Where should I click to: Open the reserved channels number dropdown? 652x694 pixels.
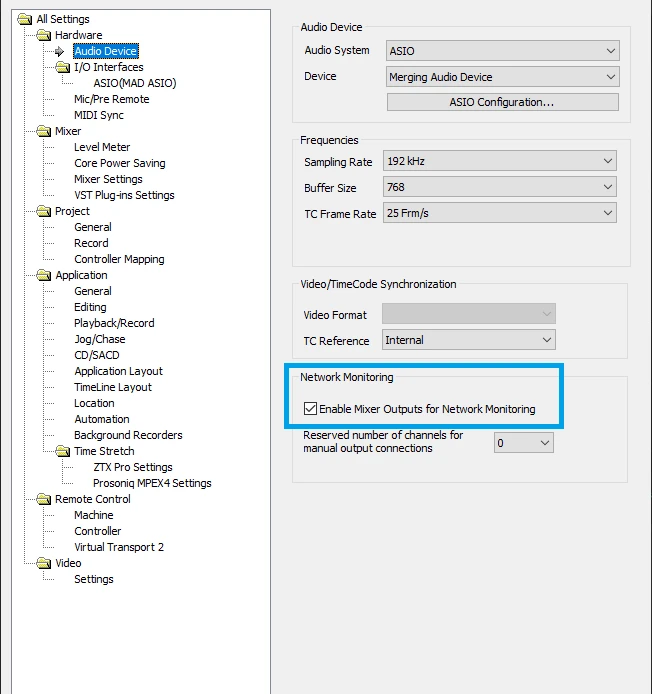pyautogui.click(x=524, y=443)
